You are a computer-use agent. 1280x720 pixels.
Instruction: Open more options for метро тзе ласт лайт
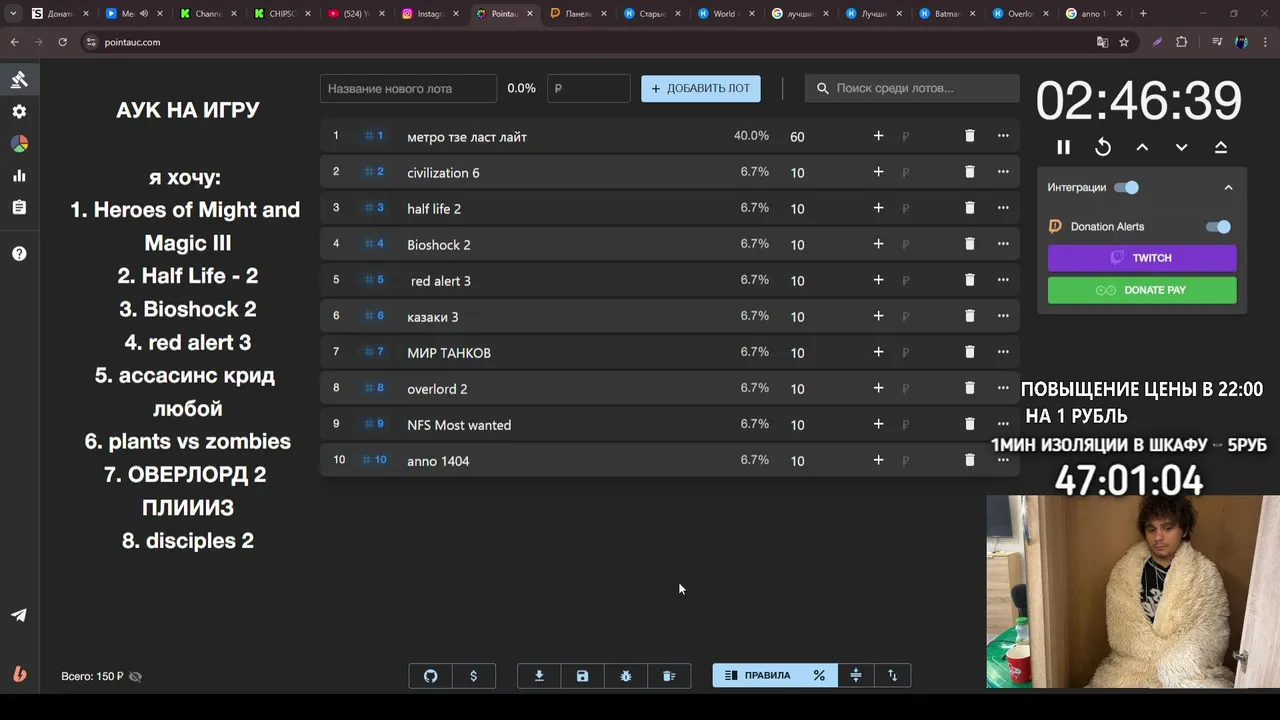pos(1003,136)
